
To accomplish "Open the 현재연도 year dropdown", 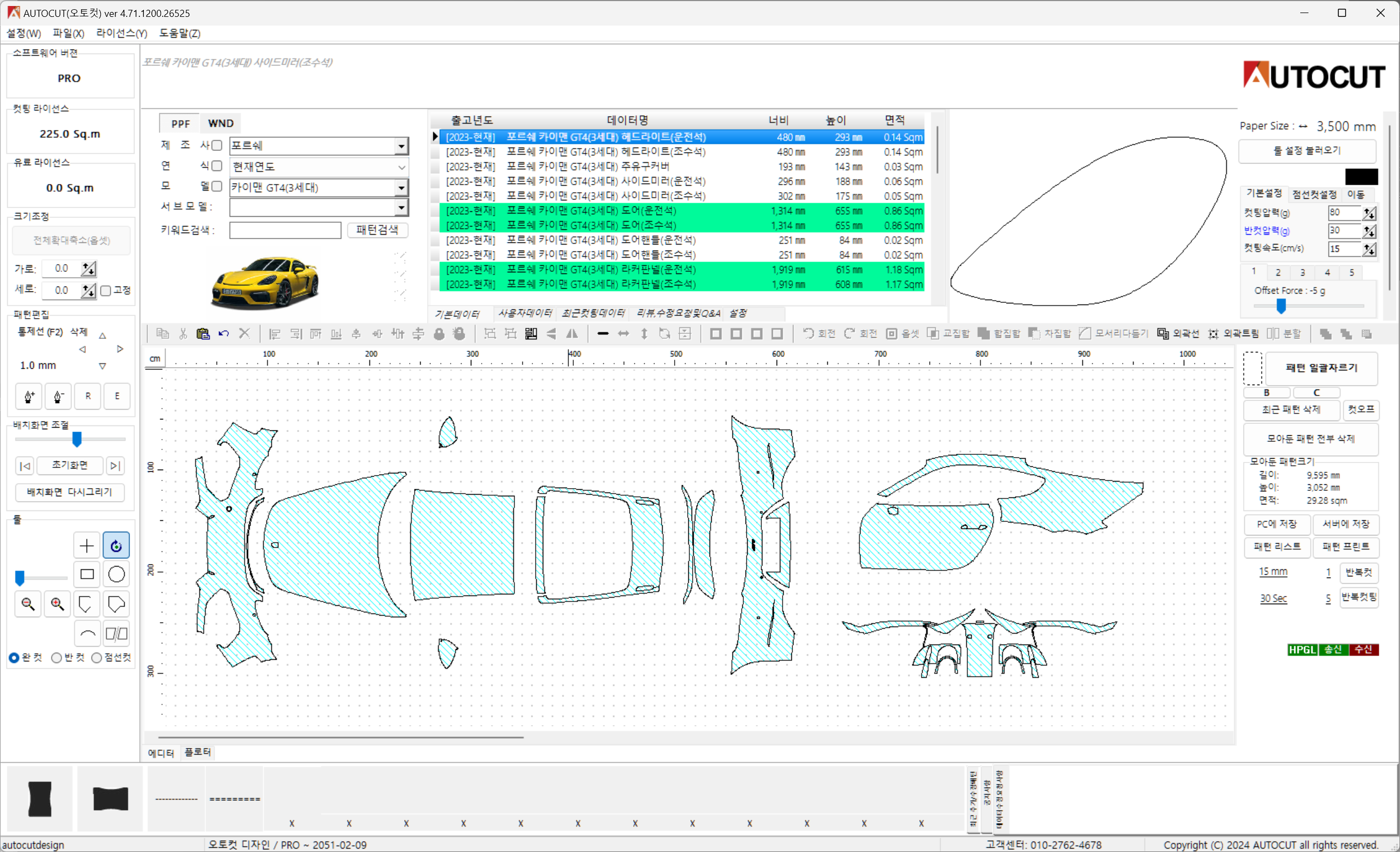I will click(401, 167).
